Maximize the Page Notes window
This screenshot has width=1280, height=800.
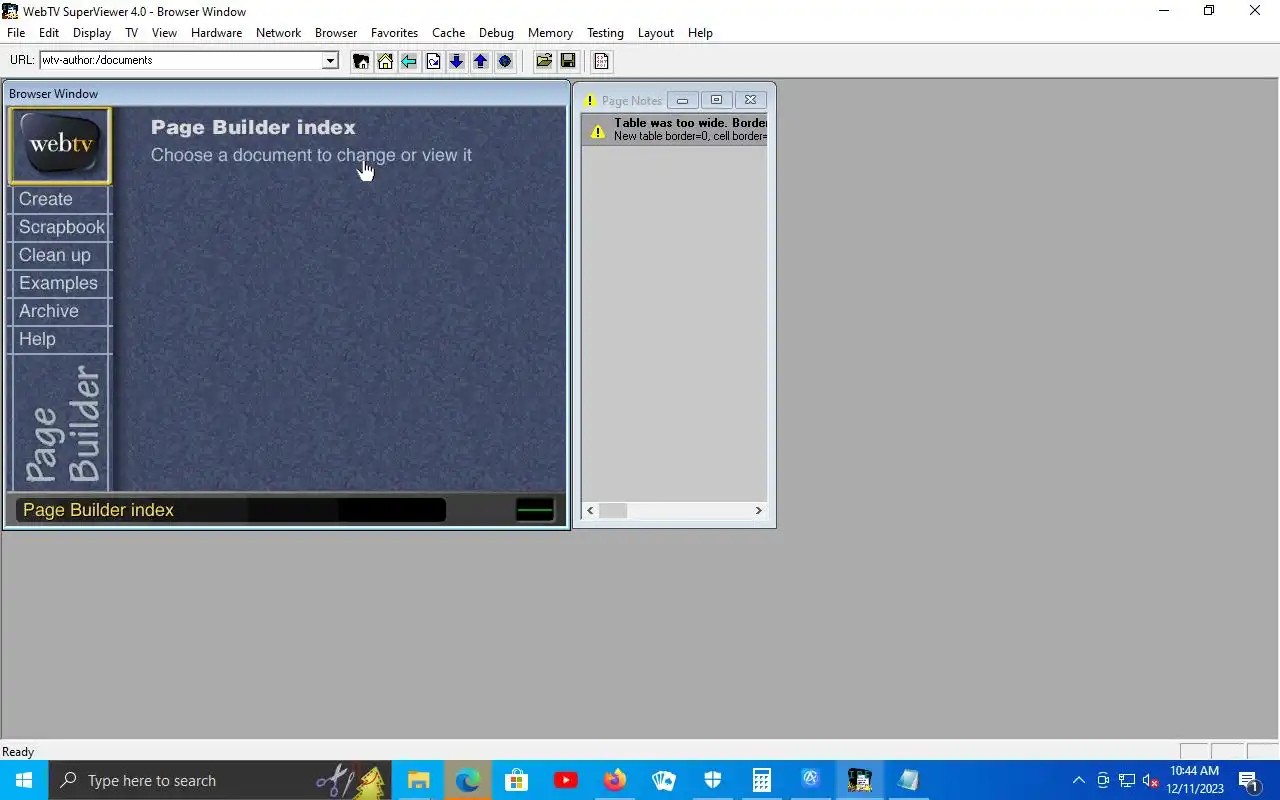[716, 100]
